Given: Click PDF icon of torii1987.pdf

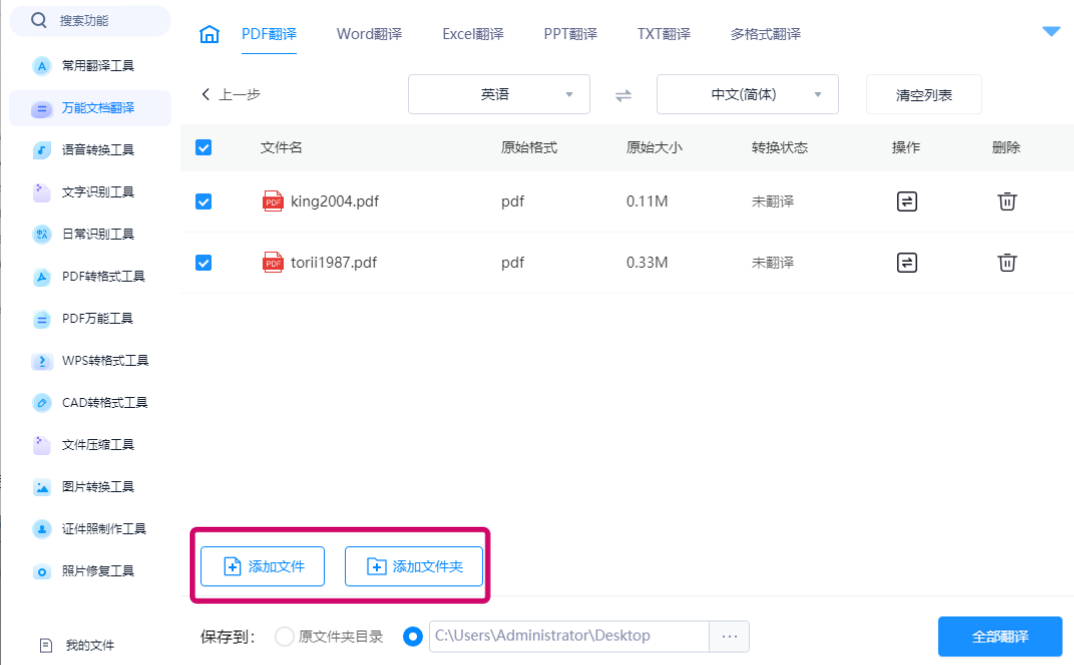Looking at the screenshot, I should tap(273, 262).
